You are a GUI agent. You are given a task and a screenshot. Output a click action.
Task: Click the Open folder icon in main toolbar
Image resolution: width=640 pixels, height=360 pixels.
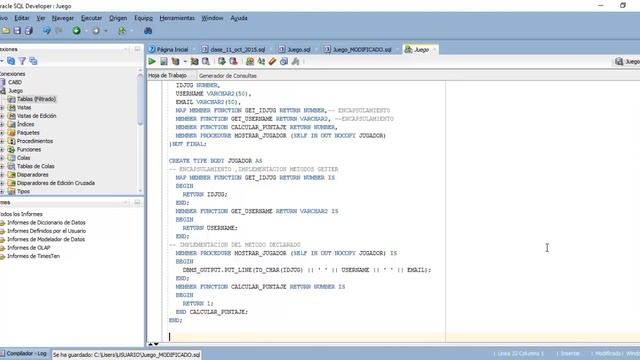tap(6, 31)
